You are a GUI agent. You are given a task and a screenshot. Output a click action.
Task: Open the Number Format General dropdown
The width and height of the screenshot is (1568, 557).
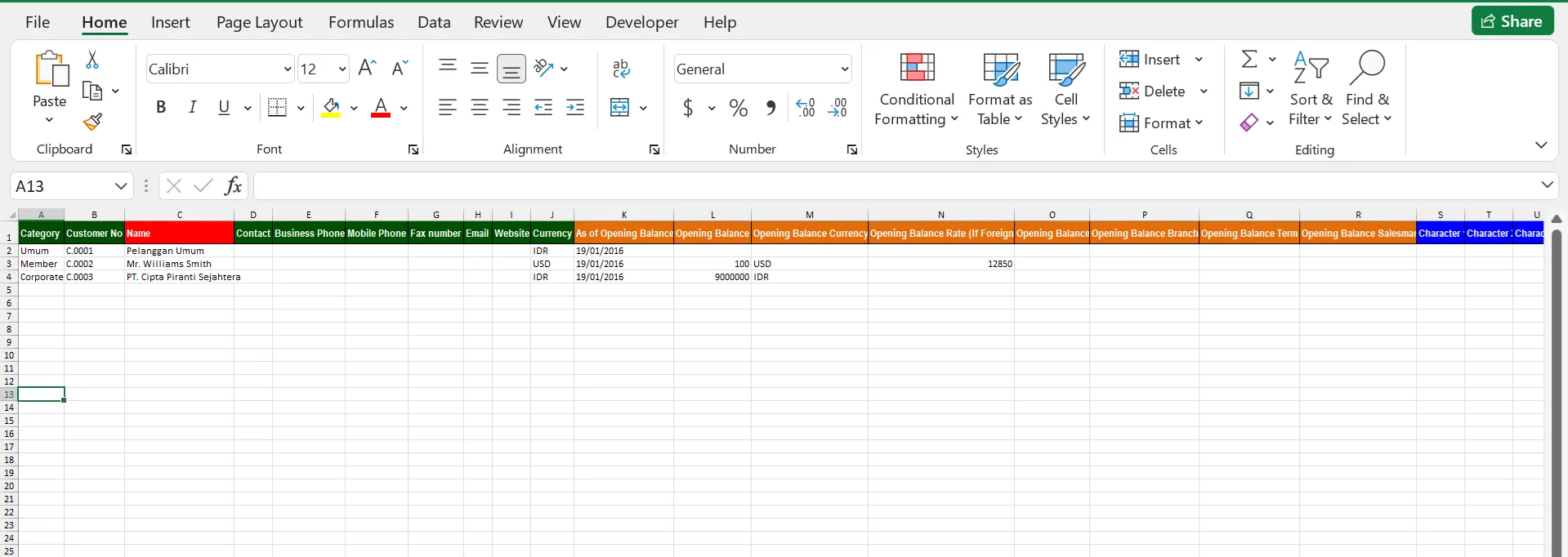(845, 69)
